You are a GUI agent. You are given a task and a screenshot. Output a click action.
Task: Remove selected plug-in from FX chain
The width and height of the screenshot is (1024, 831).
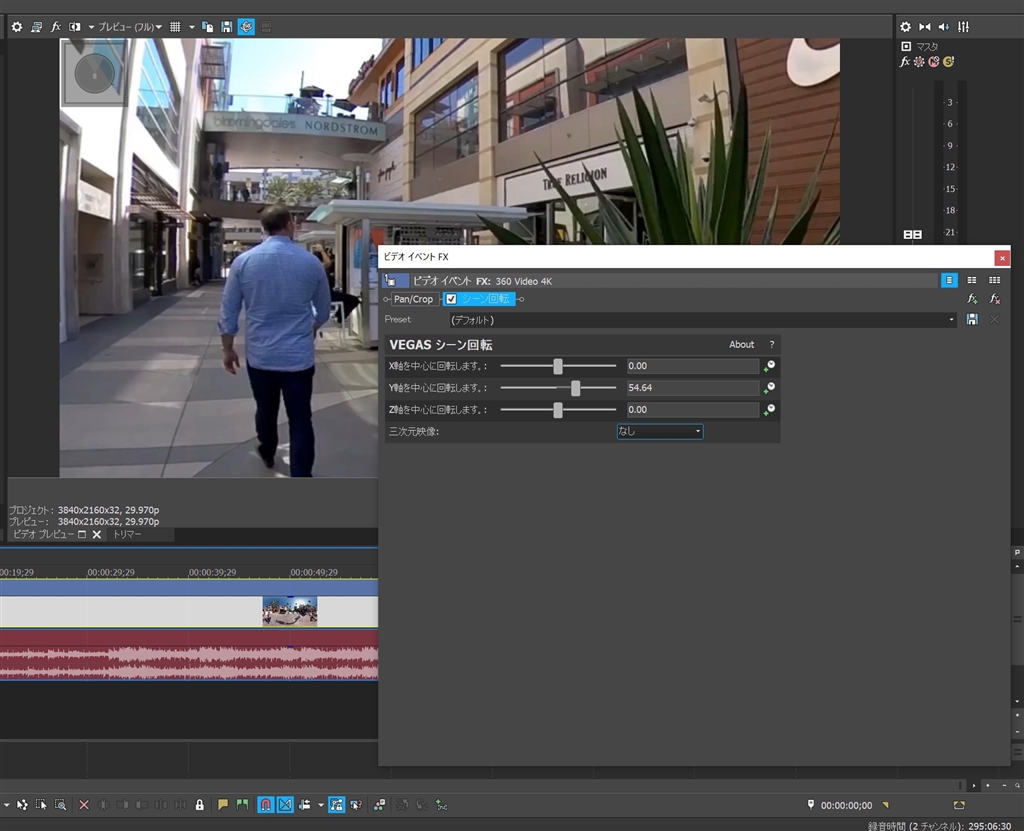(x=994, y=299)
